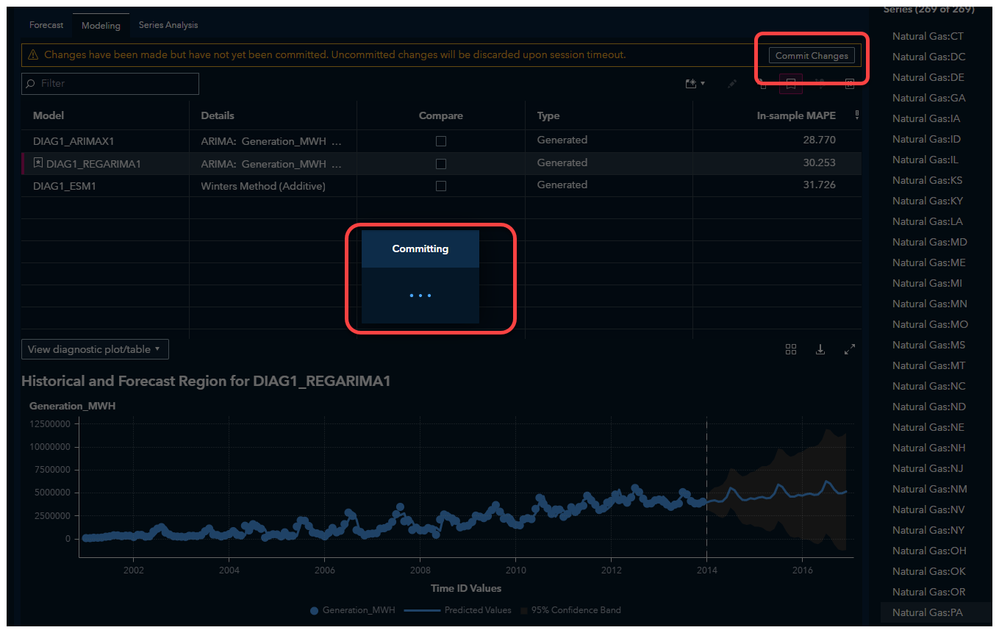Select series Natural Gas:KS
Screen dimensions: 999x633
(927, 180)
